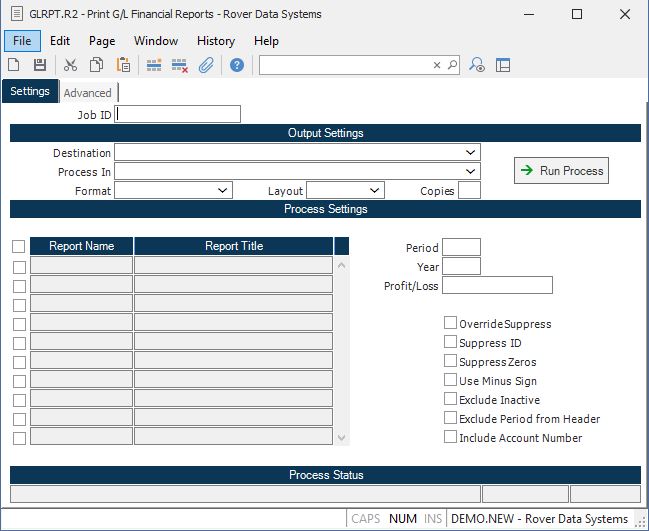Toggle the Use Minus Sign checkbox
Viewport: 649px width, 531px height.
[x=450, y=380]
